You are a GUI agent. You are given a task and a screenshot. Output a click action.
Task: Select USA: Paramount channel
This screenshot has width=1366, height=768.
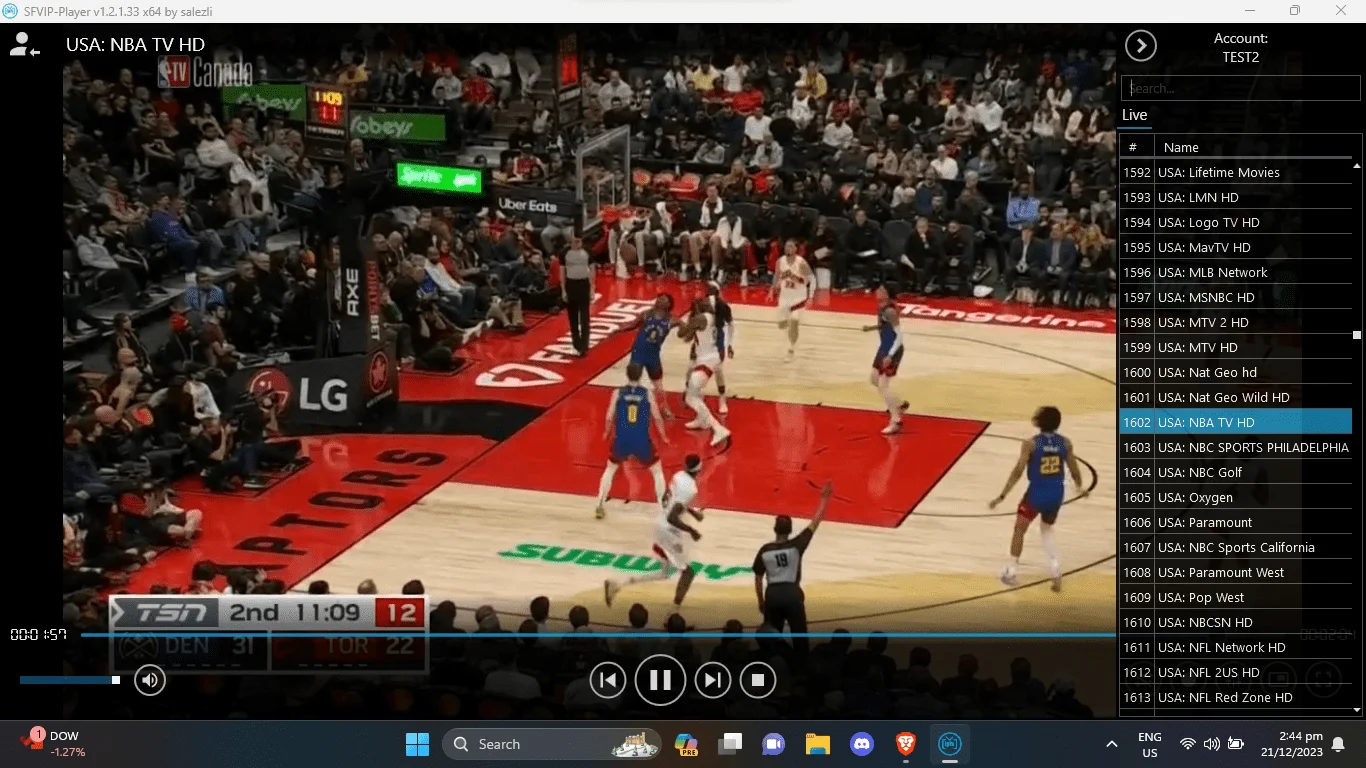1236,522
